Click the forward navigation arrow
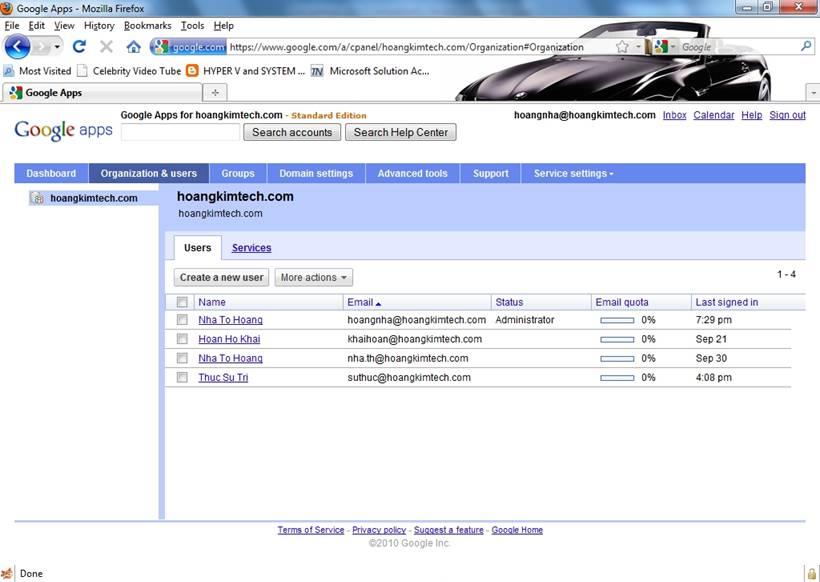 pyautogui.click(x=41, y=47)
